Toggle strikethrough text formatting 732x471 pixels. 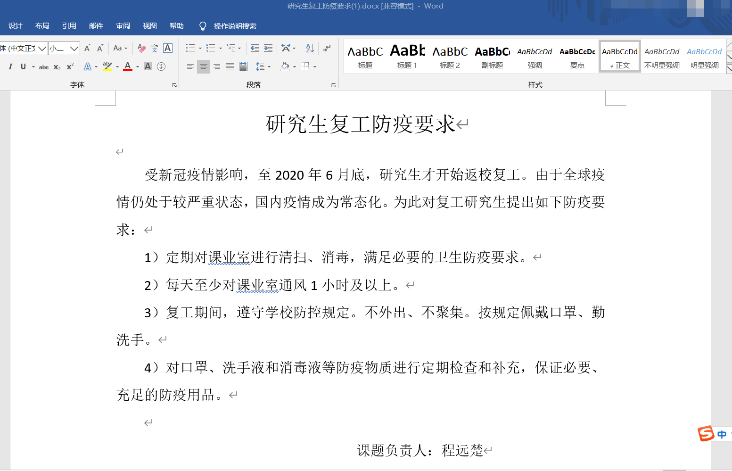(x=42, y=67)
